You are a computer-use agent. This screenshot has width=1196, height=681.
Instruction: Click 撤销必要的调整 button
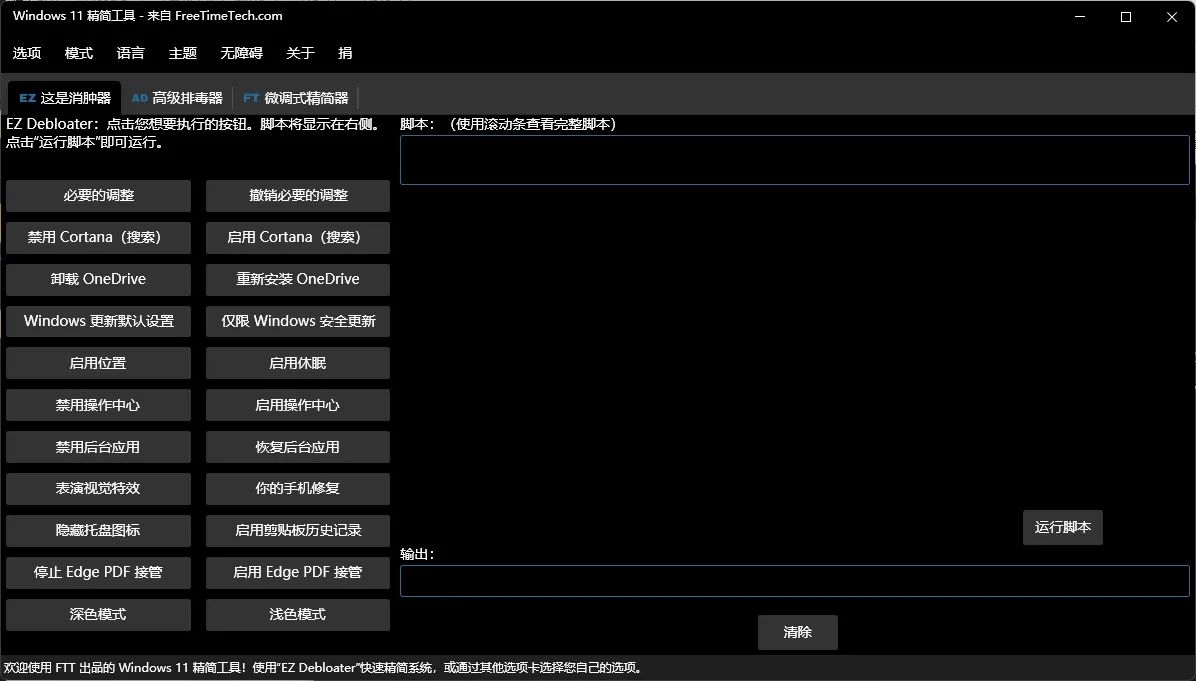[297, 196]
